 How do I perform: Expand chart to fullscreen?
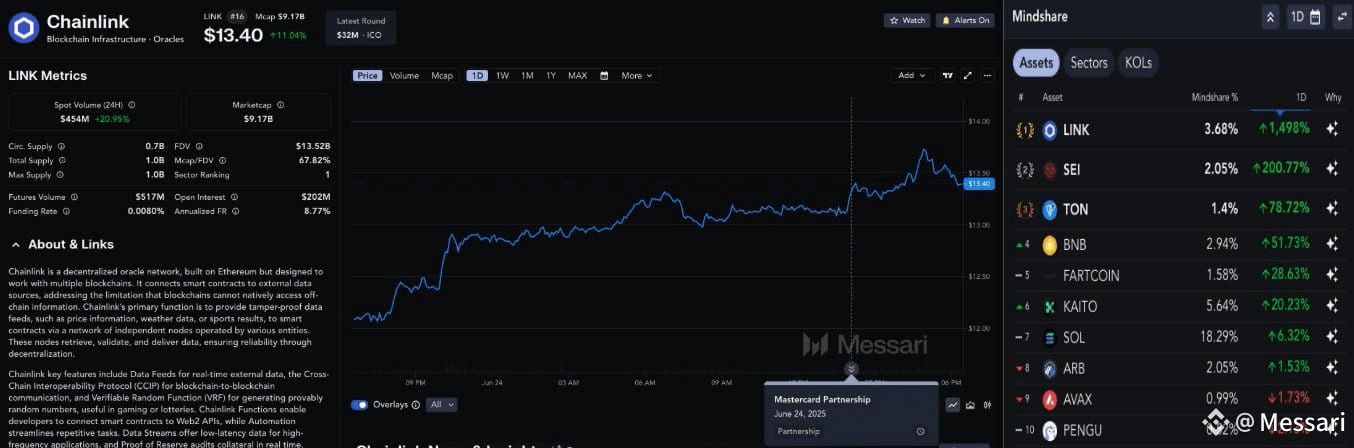click(x=968, y=75)
